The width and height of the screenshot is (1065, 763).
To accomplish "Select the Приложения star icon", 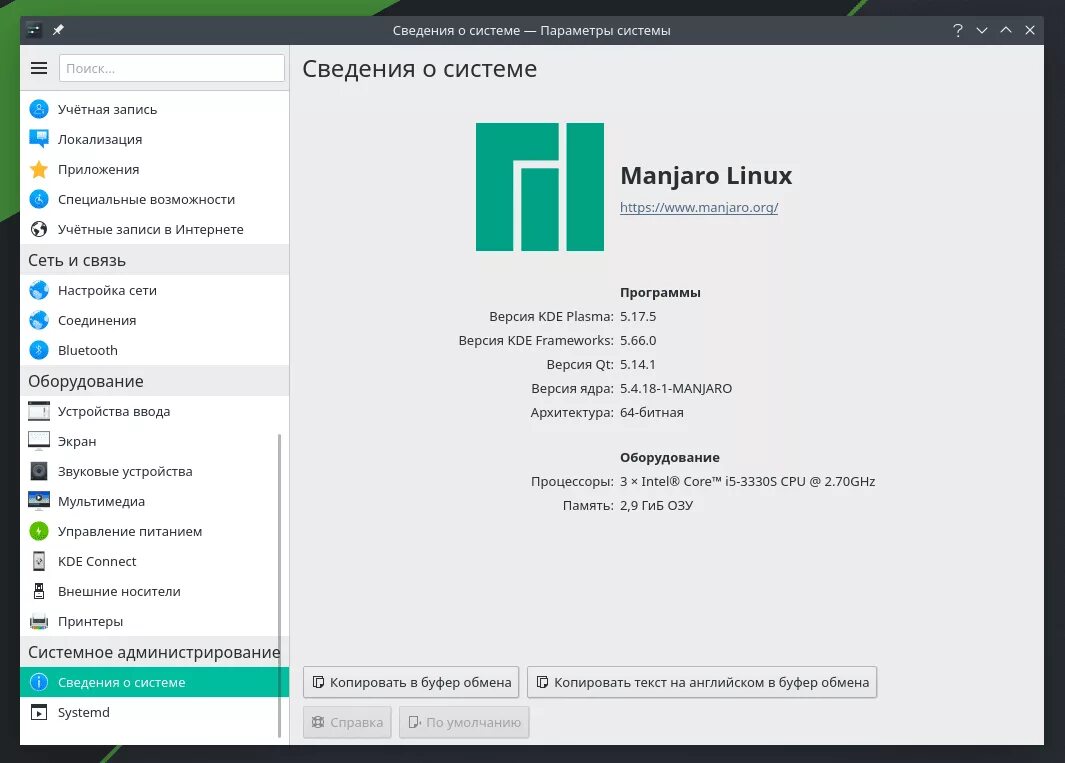I will (39, 169).
